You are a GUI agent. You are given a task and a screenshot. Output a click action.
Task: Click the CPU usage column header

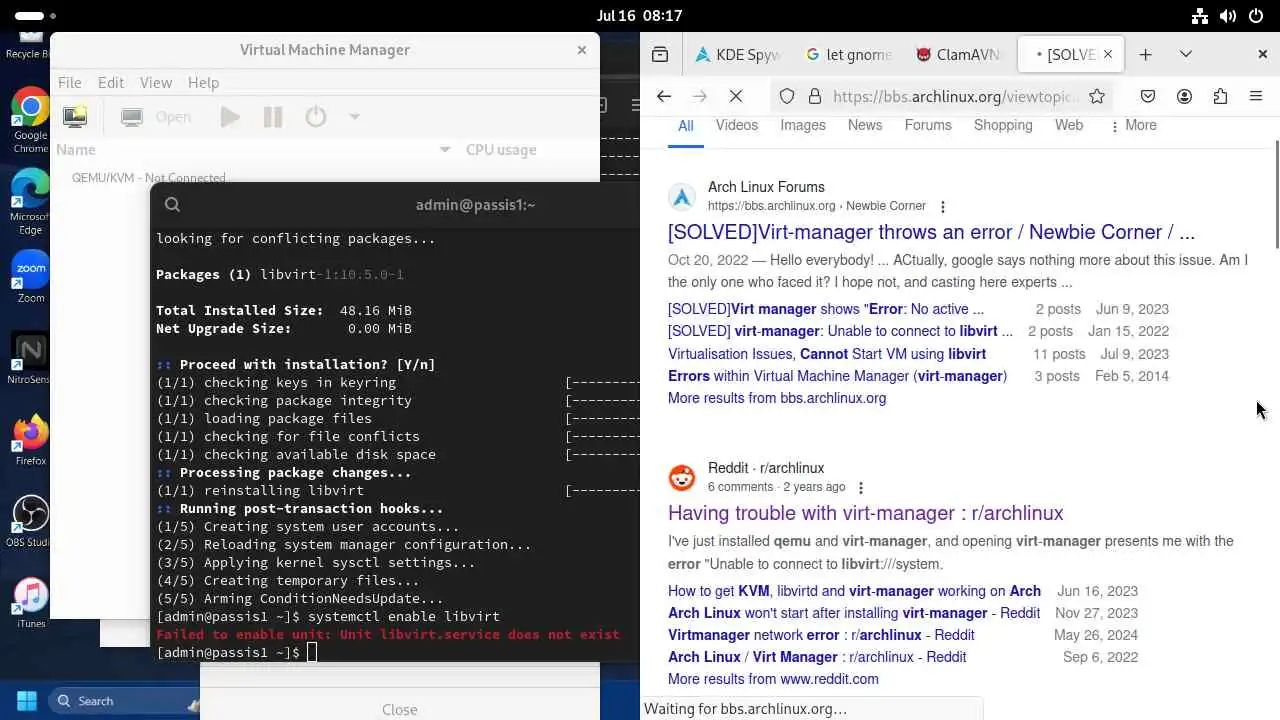pos(501,150)
